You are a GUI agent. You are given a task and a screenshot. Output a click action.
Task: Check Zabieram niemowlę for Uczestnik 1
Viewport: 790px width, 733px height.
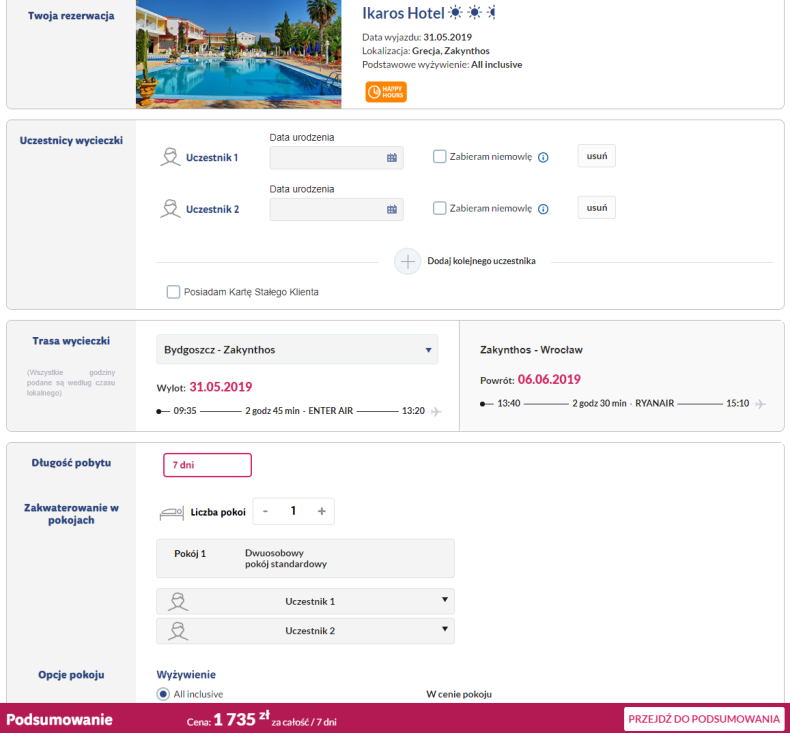[439, 157]
